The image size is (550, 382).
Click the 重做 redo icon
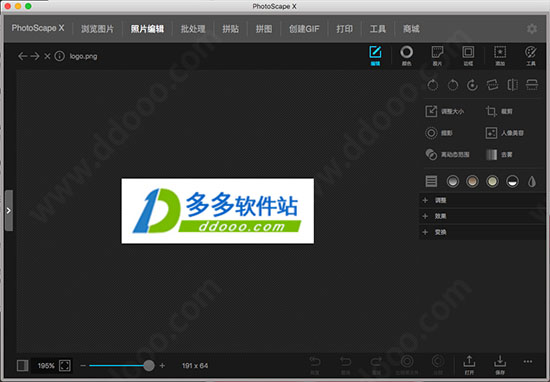pyautogui.click(x=376, y=365)
